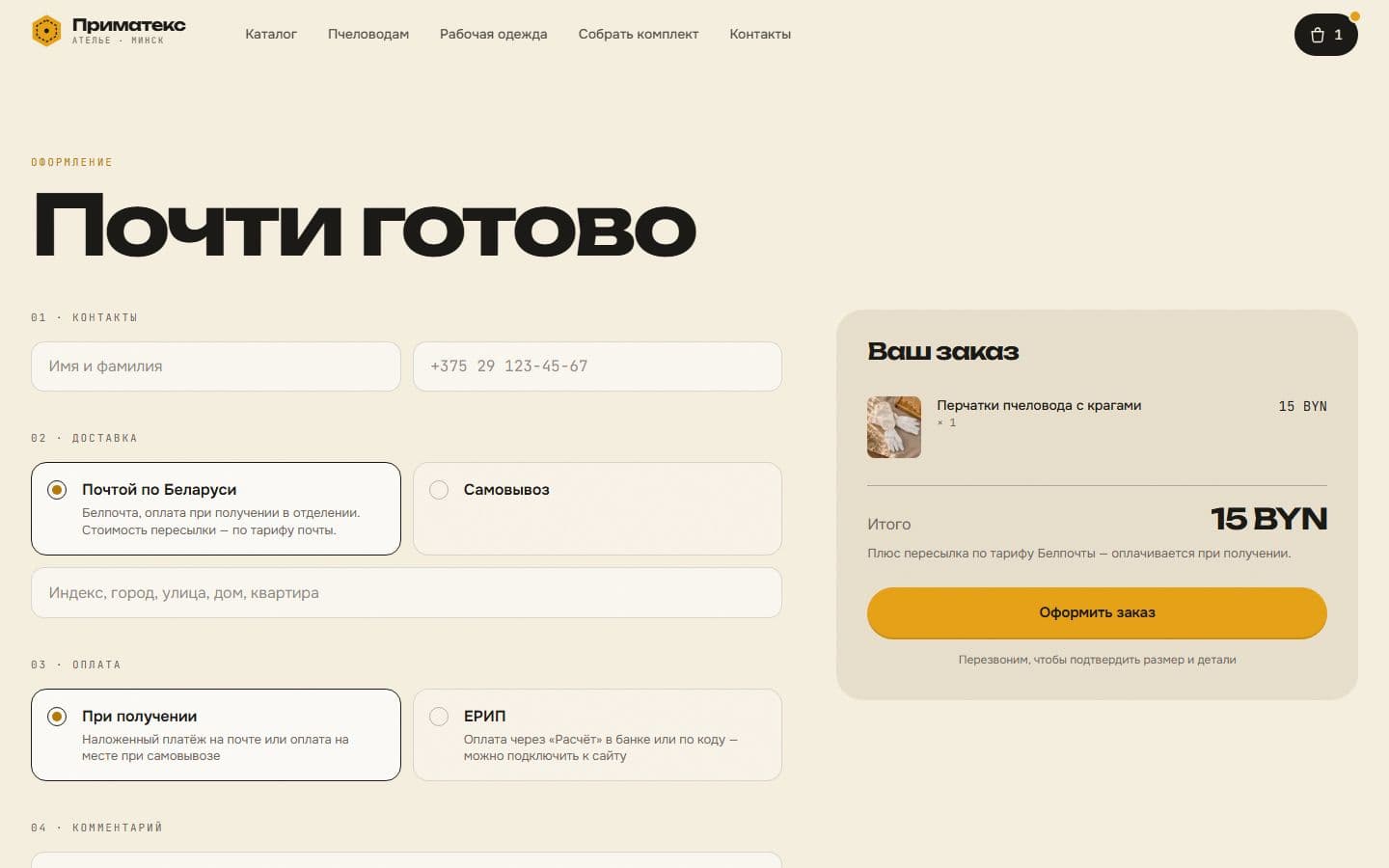Go to Пчеловодам section
The height and width of the screenshot is (868, 1389).
[368, 34]
